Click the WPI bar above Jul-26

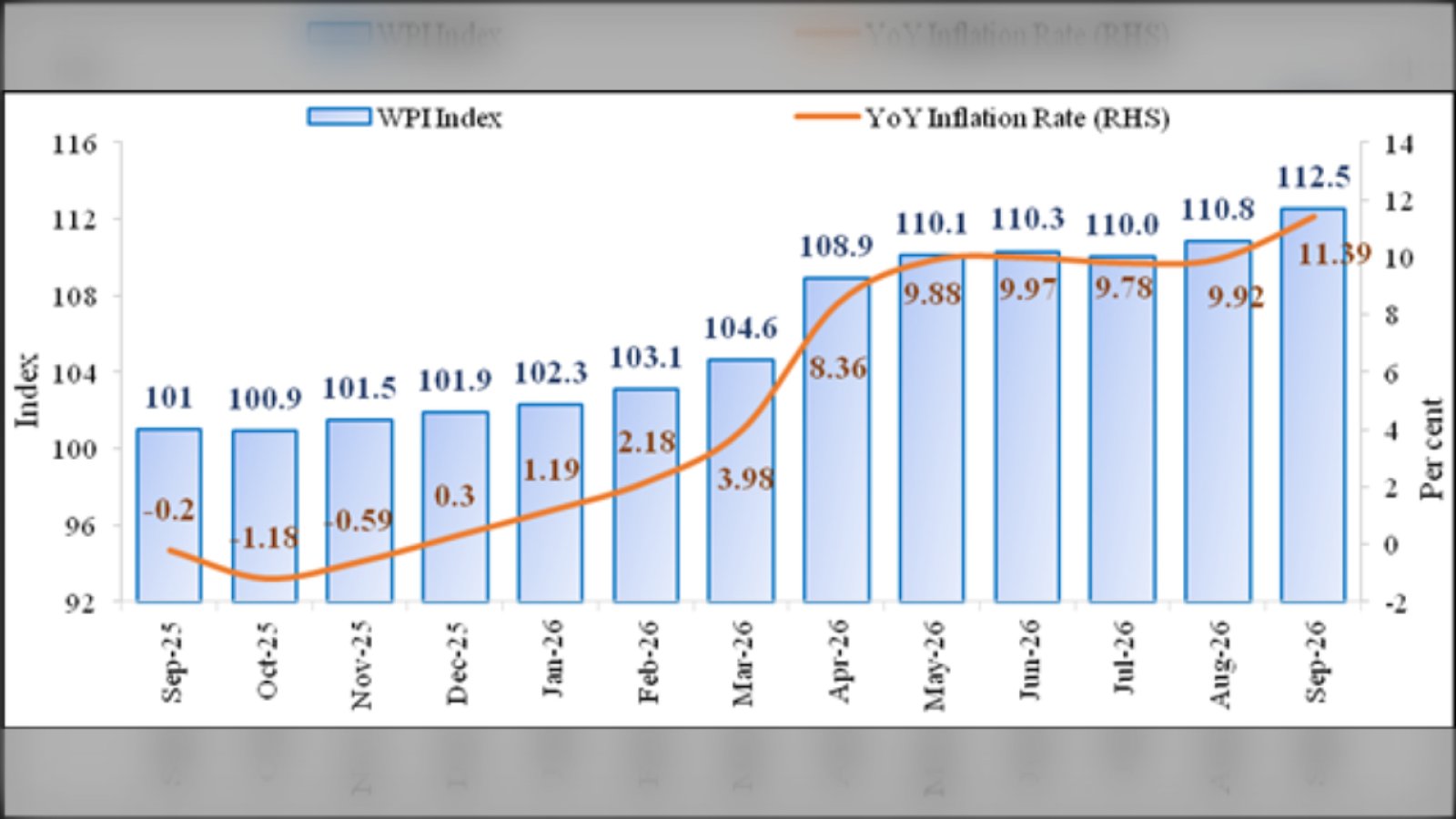(1122, 430)
